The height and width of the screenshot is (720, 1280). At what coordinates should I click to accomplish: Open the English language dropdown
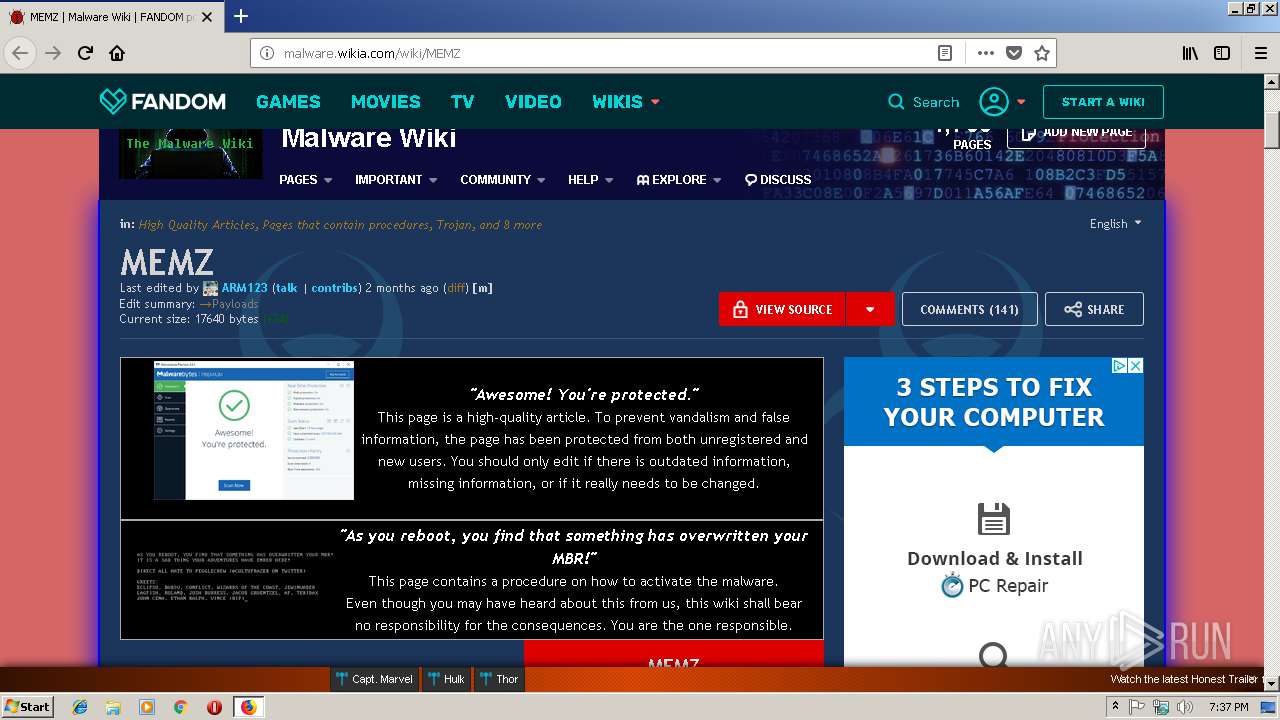[1115, 224]
